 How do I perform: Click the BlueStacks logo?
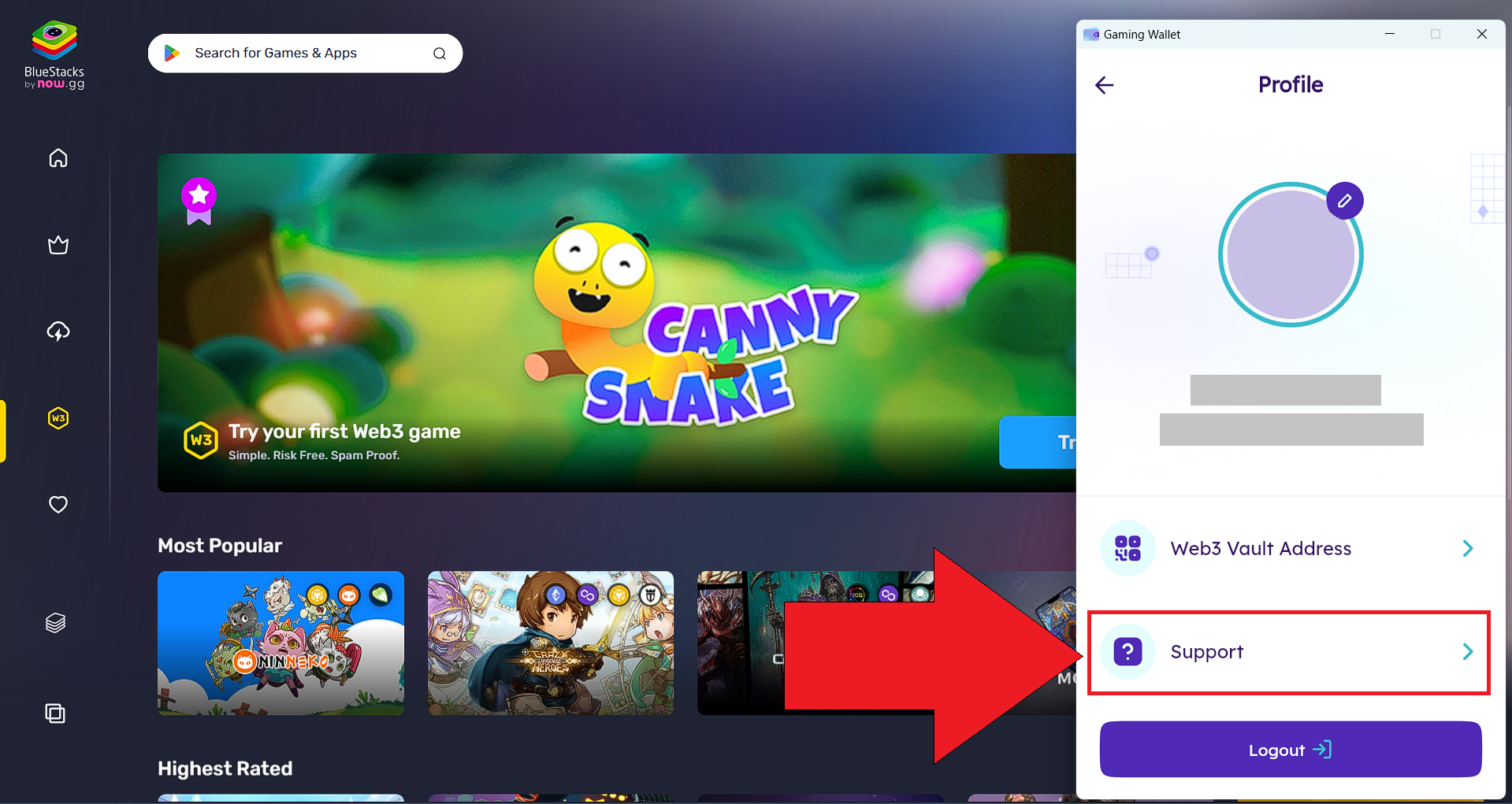click(54, 55)
